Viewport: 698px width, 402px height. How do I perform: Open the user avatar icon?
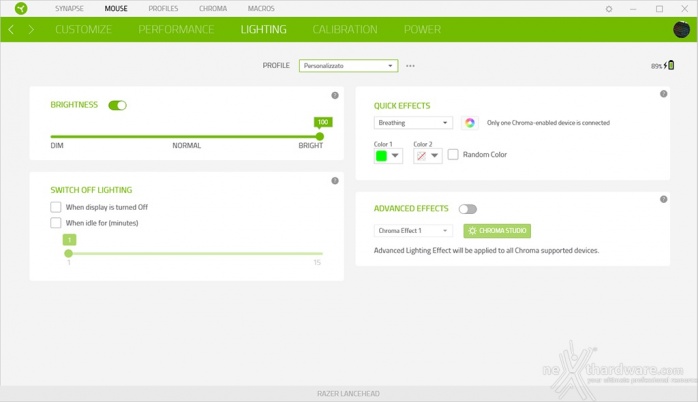[x=681, y=29]
